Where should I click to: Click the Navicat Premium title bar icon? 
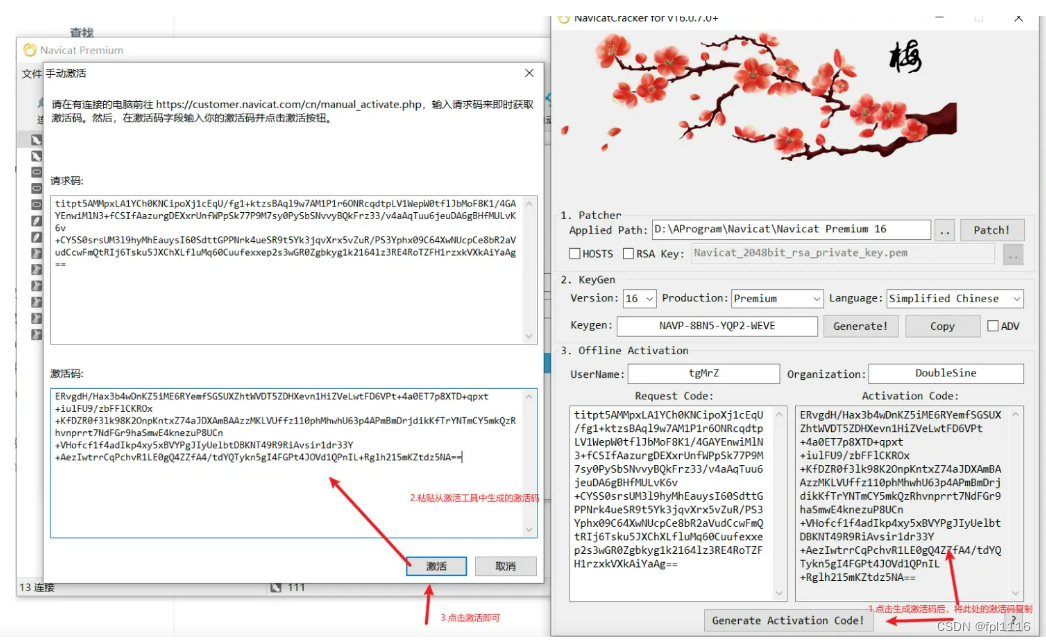pyautogui.click(x=29, y=50)
